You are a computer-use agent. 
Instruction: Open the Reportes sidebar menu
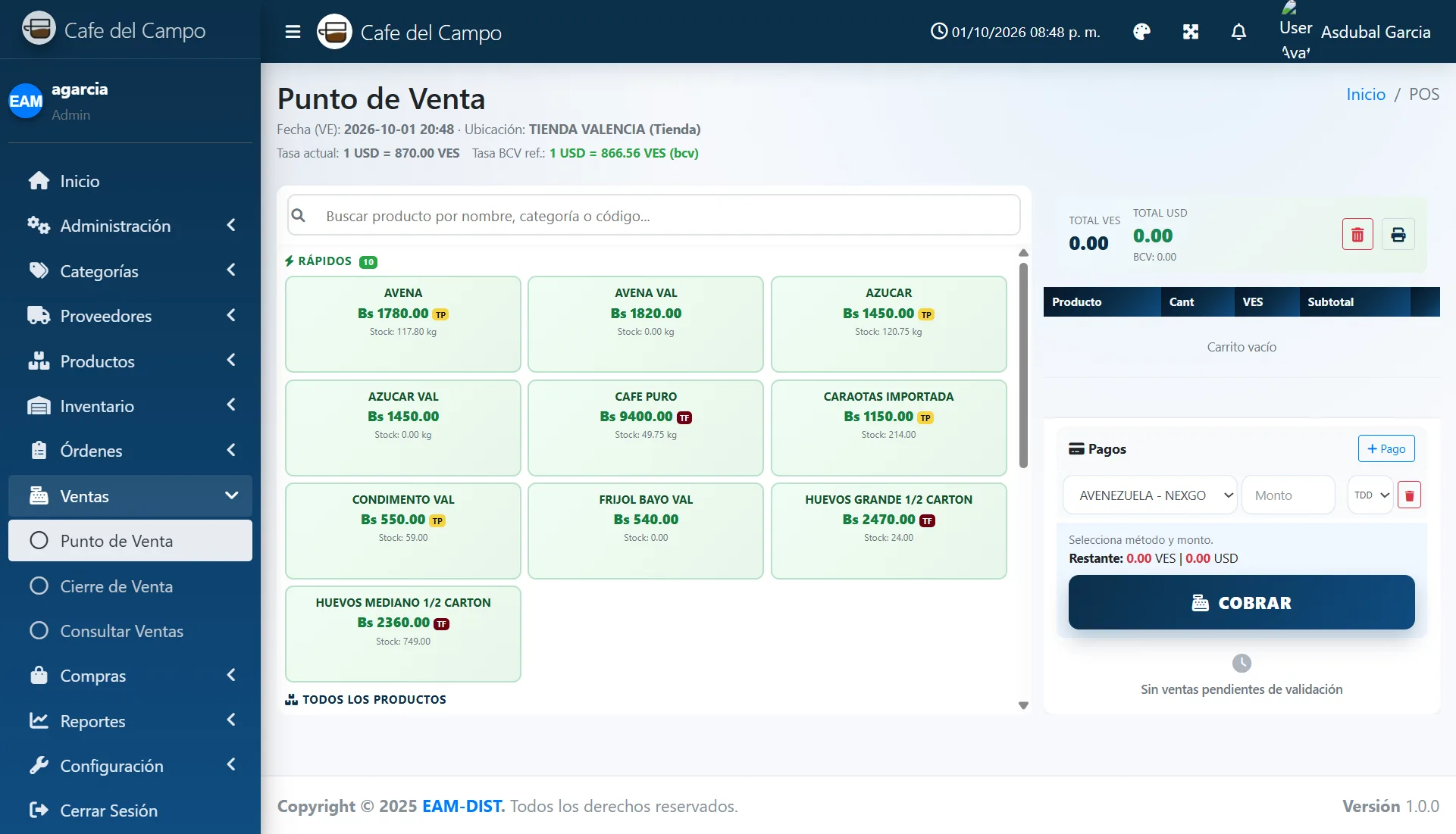click(130, 721)
